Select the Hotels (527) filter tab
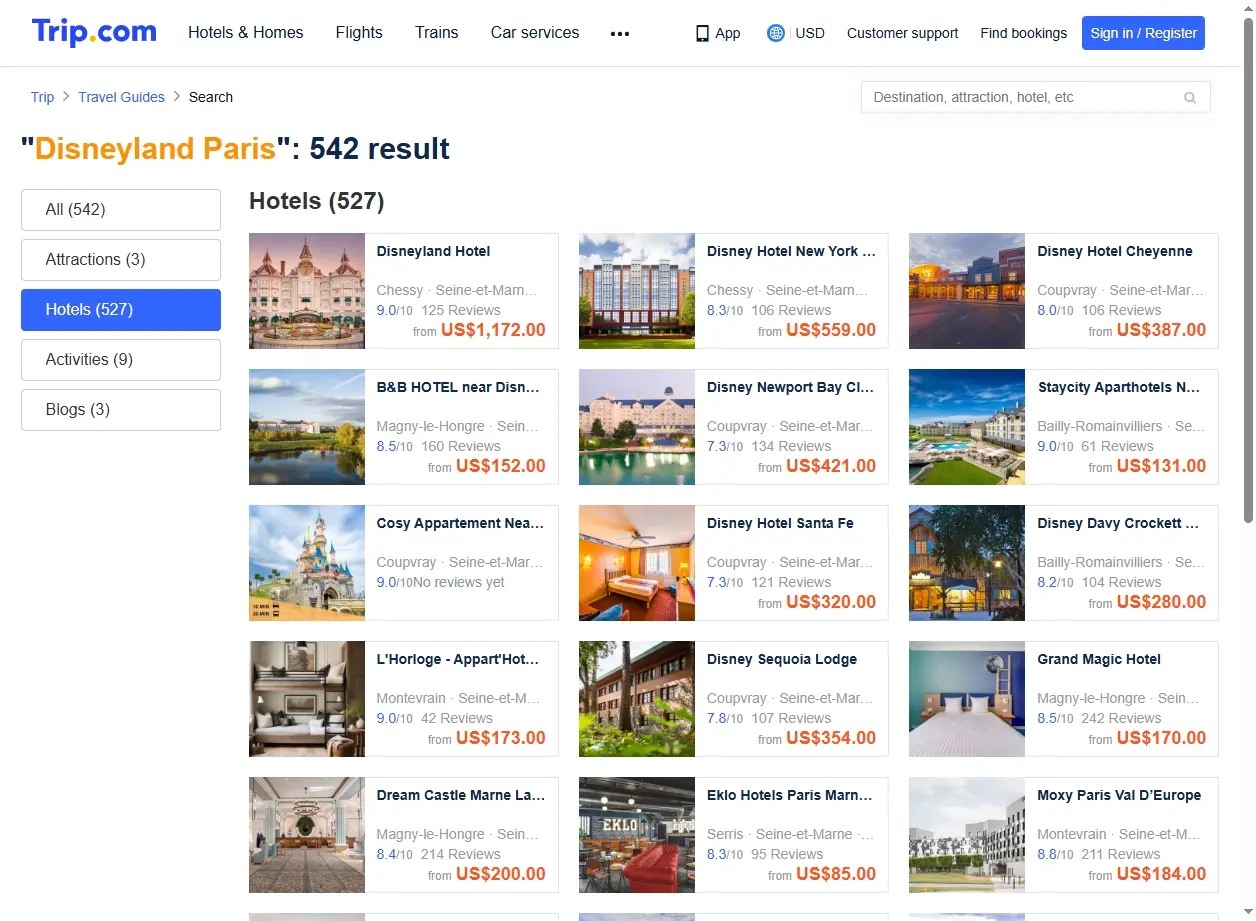The height and width of the screenshot is (921, 1256). click(121, 310)
